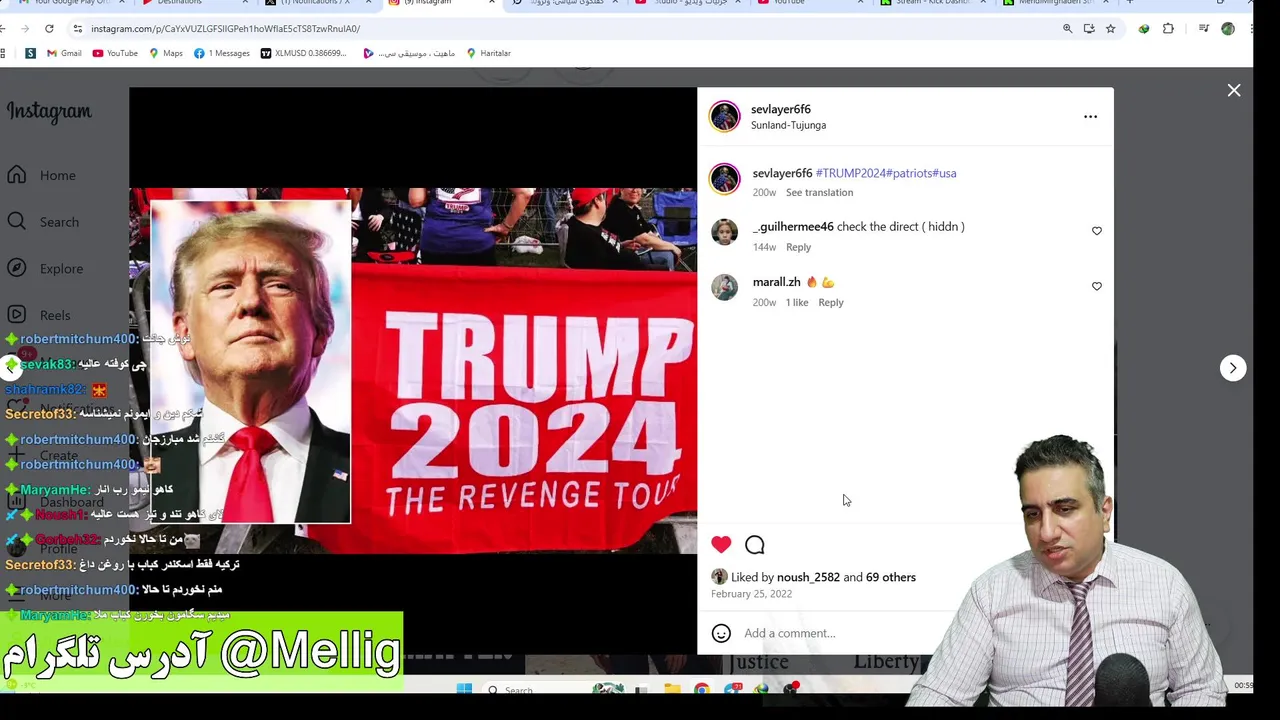Go to the next post arrow
1280x720 pixels.
click(1233, 368)
